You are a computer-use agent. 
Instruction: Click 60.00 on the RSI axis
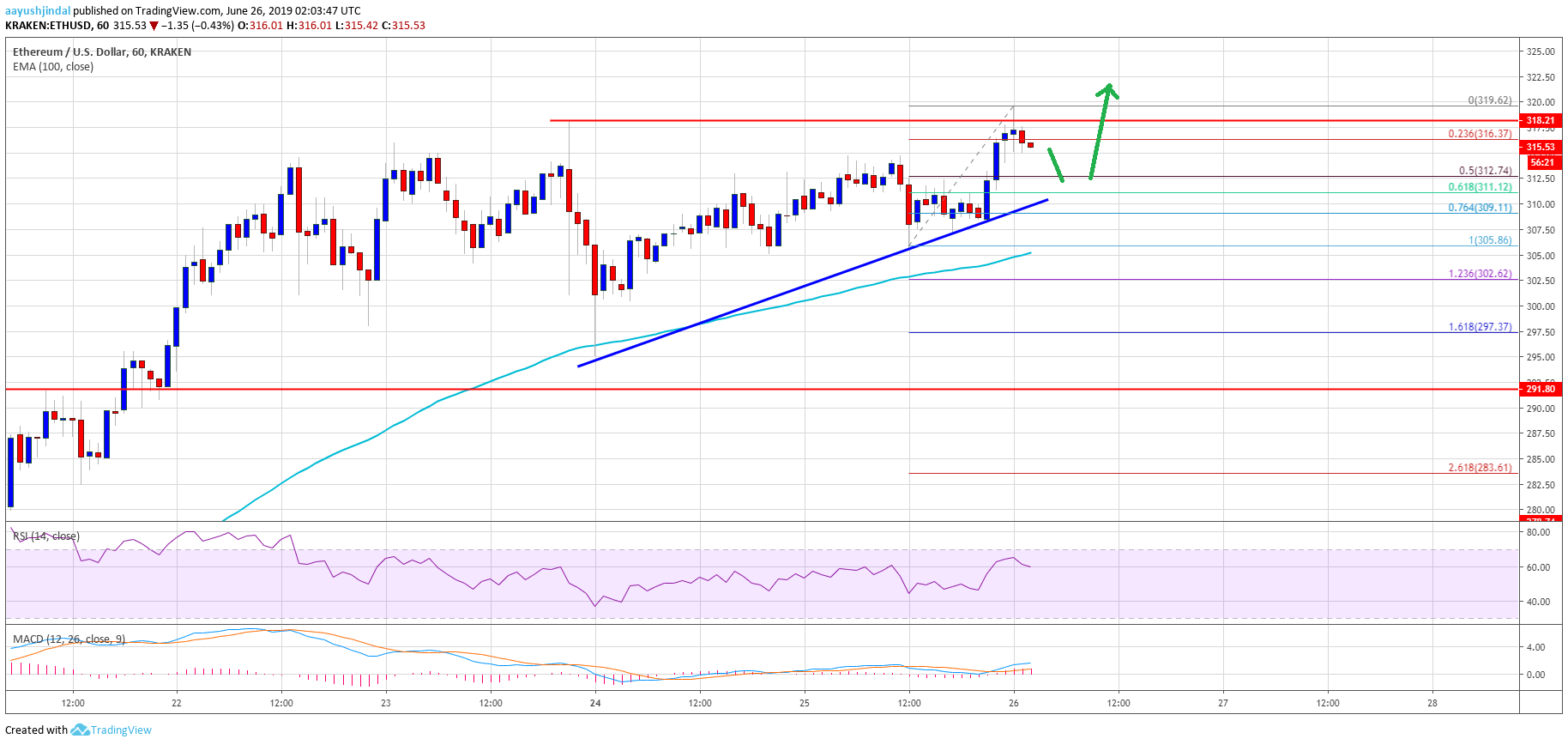point(1539,567)
